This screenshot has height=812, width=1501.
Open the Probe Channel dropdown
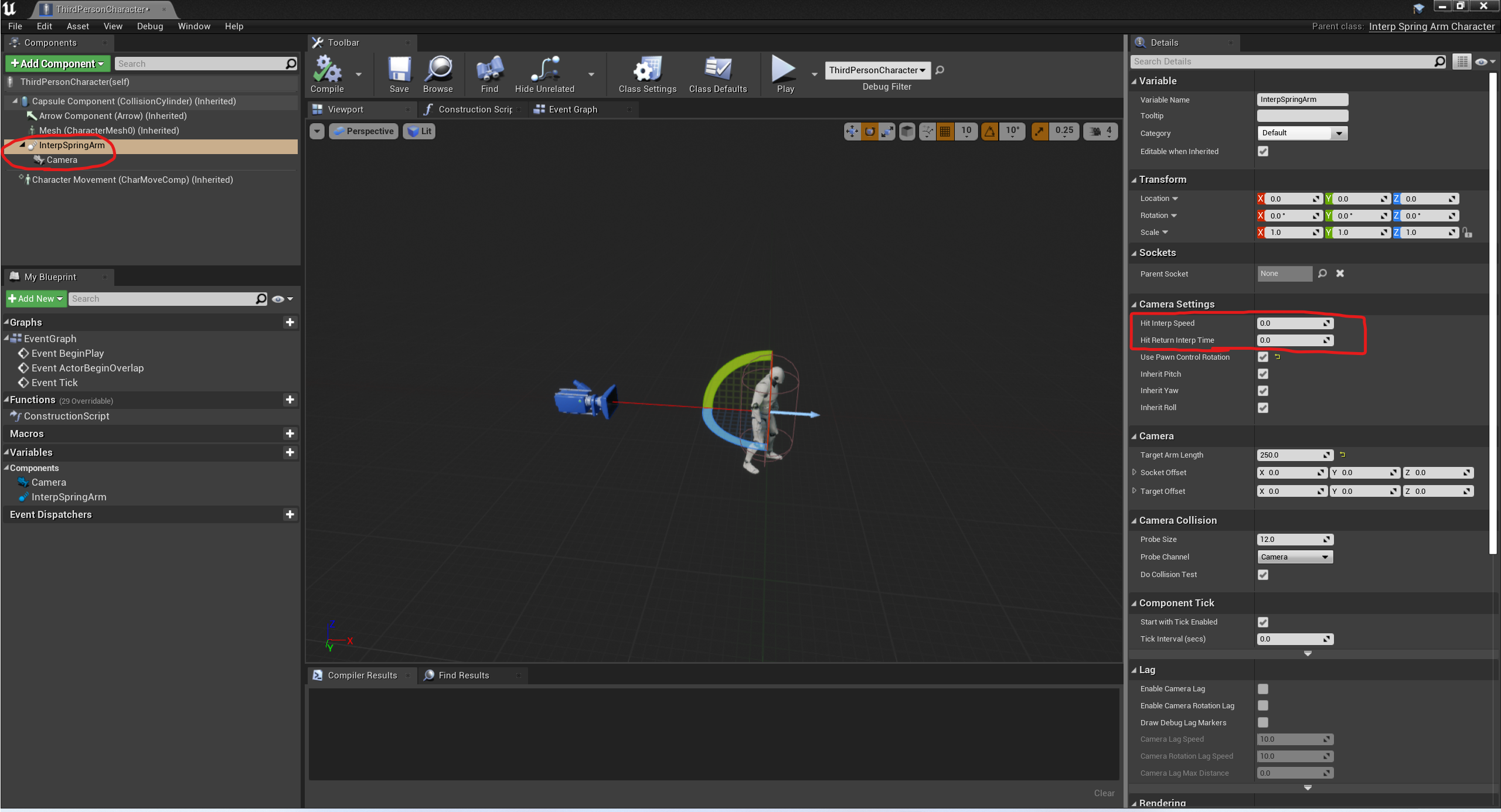1295,557
